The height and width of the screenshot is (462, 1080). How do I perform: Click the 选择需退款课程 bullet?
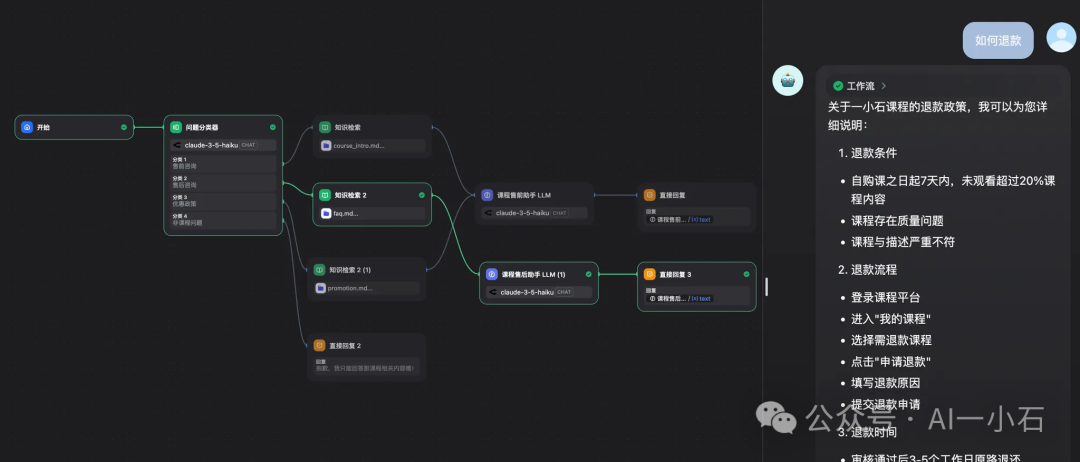(891, 340)
